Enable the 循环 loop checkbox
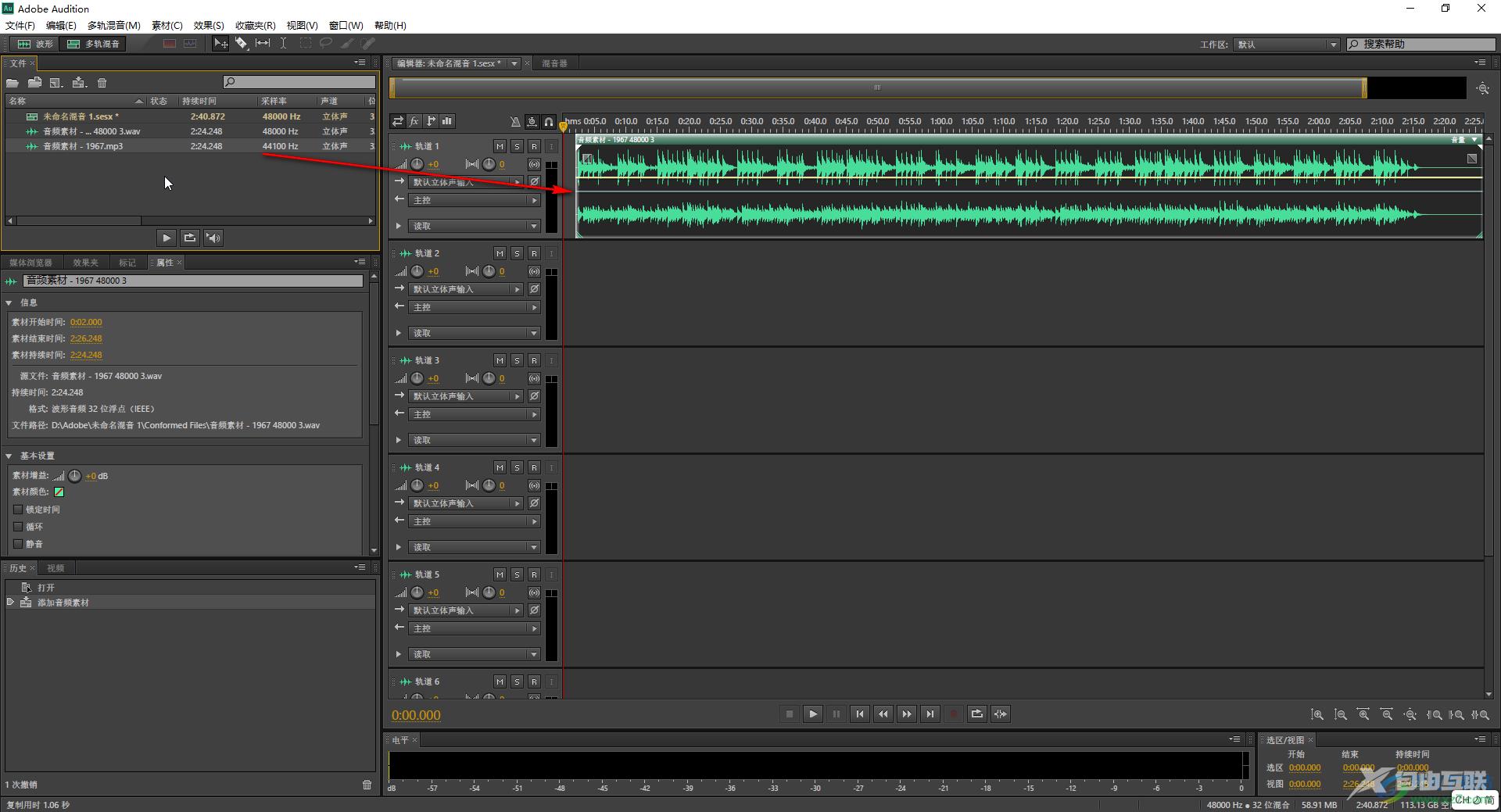Image resolution: width=1501 pixels, height=812 pixels. [x=18, y=527]
